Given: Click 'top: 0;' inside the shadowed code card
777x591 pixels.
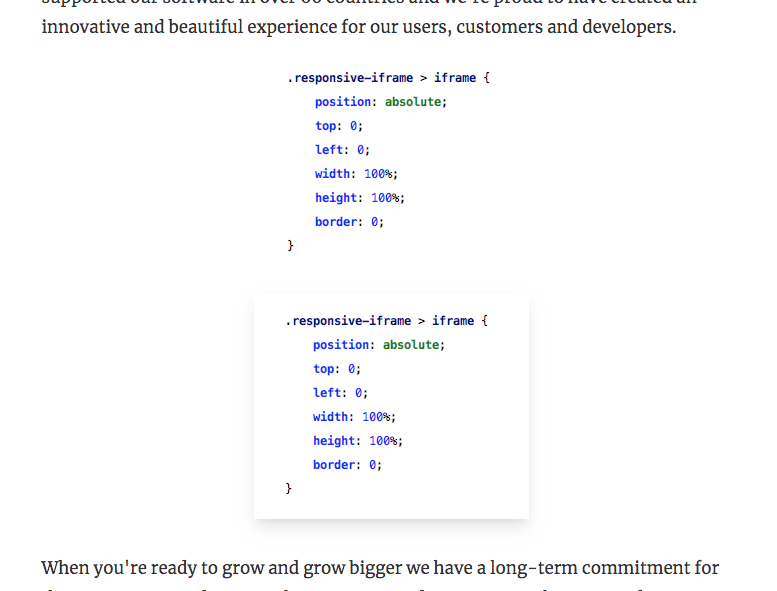Looking at the screenshot, I should point(337,369).
